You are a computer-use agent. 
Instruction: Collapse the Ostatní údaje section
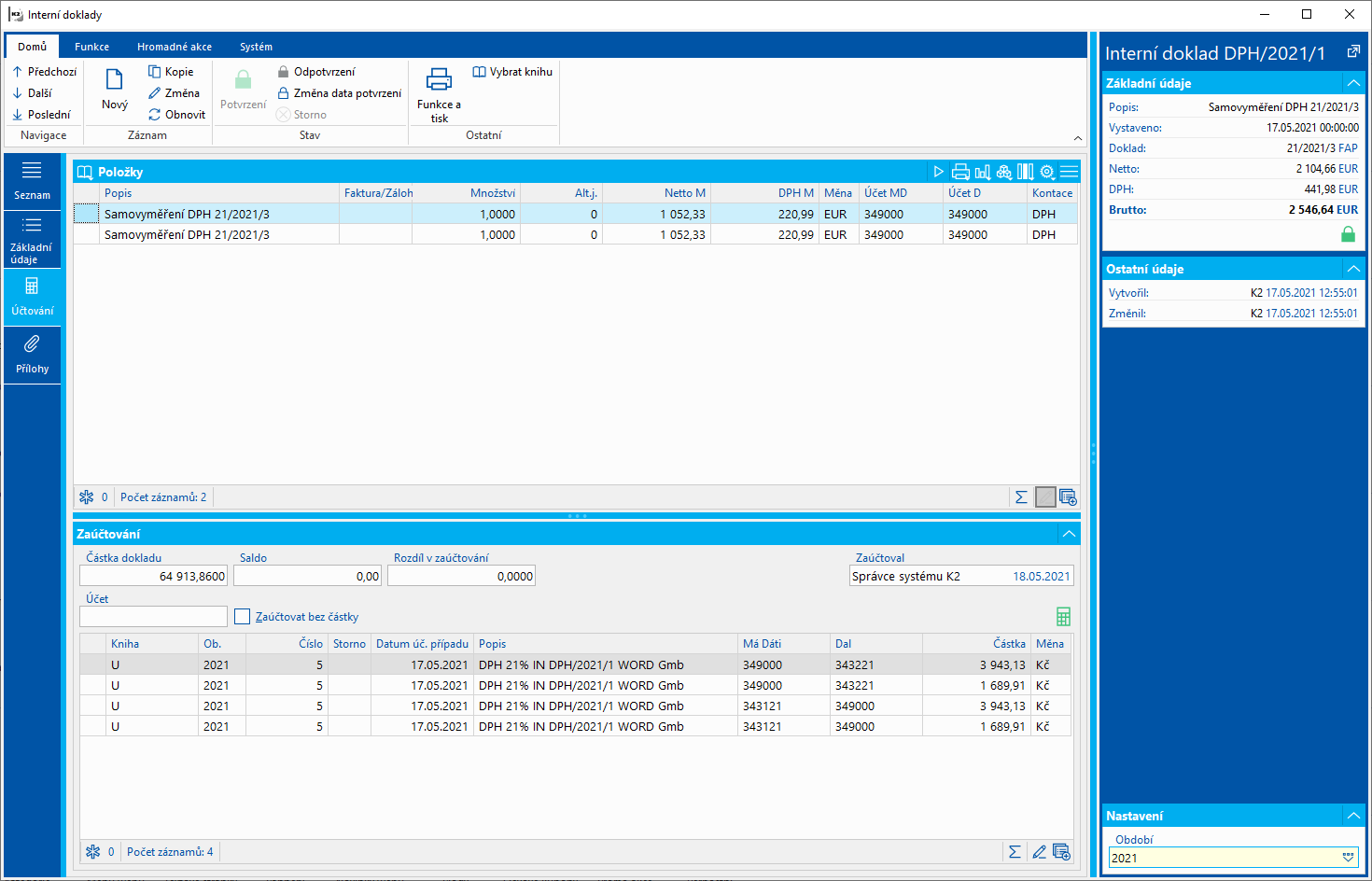(1353, 269)
